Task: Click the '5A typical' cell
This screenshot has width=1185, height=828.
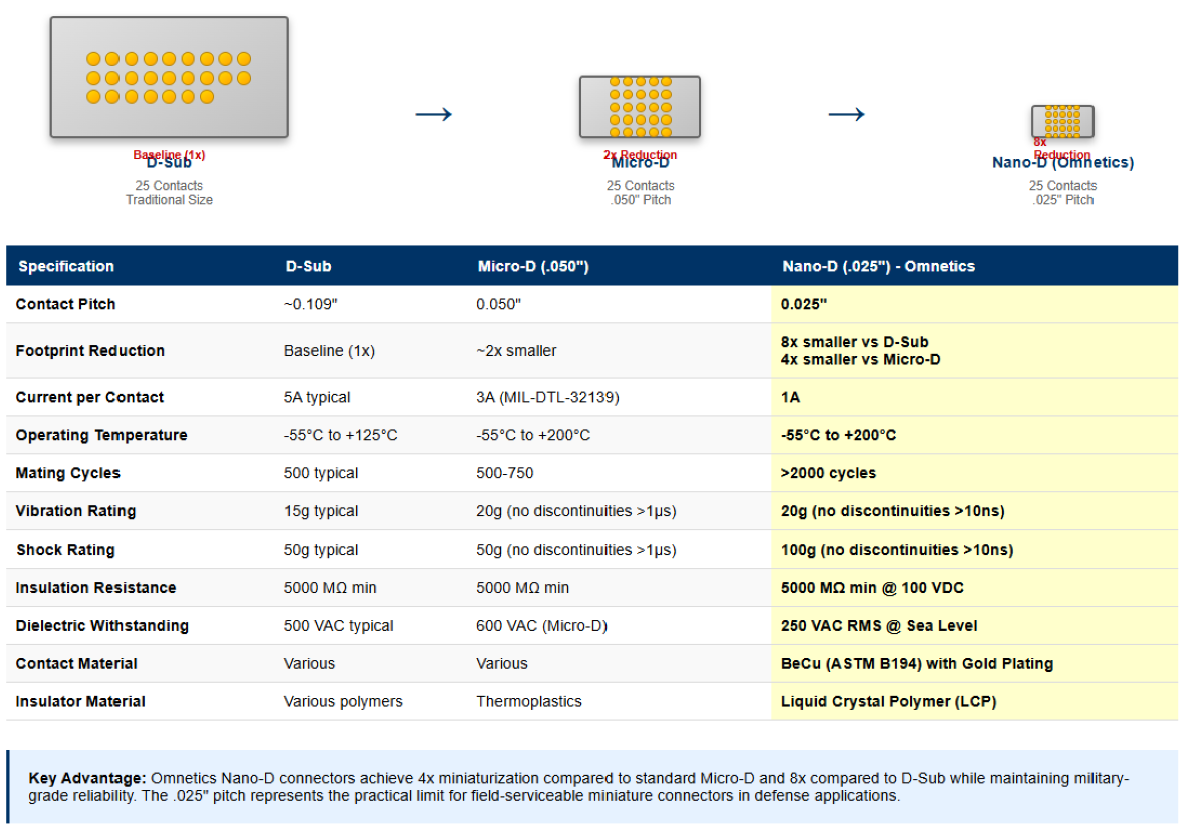Action: click(x=317, y=397)
